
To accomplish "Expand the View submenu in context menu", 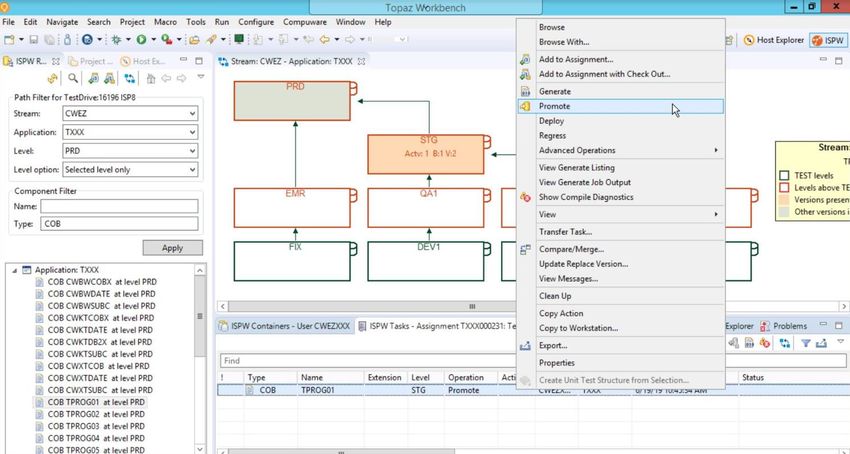I will click(621, 214).
